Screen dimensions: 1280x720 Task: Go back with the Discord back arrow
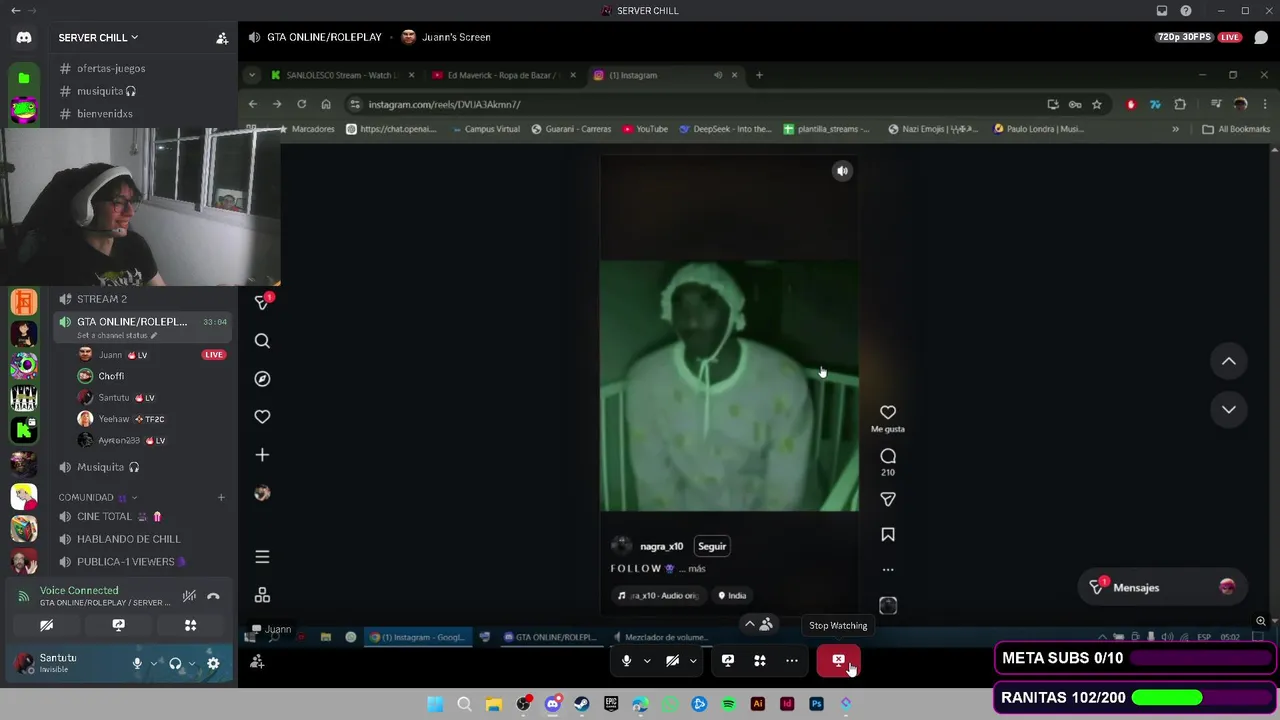click(15, 11)
